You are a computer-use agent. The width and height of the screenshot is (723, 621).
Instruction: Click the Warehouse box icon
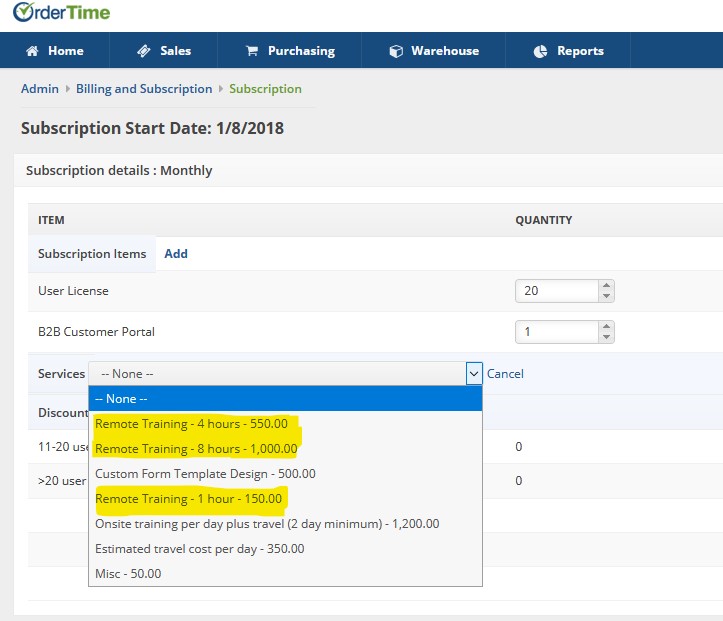point(396,51)
